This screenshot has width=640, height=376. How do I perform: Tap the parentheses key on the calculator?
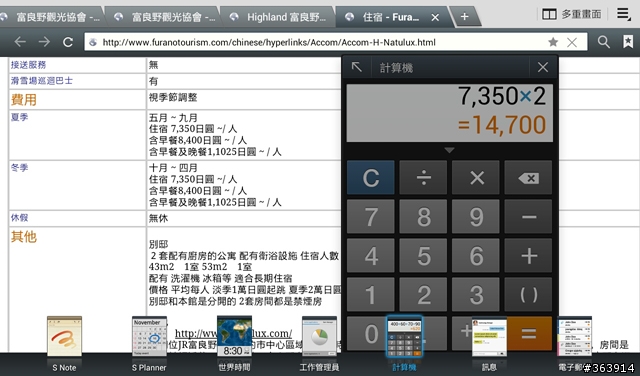coord(528,294)
